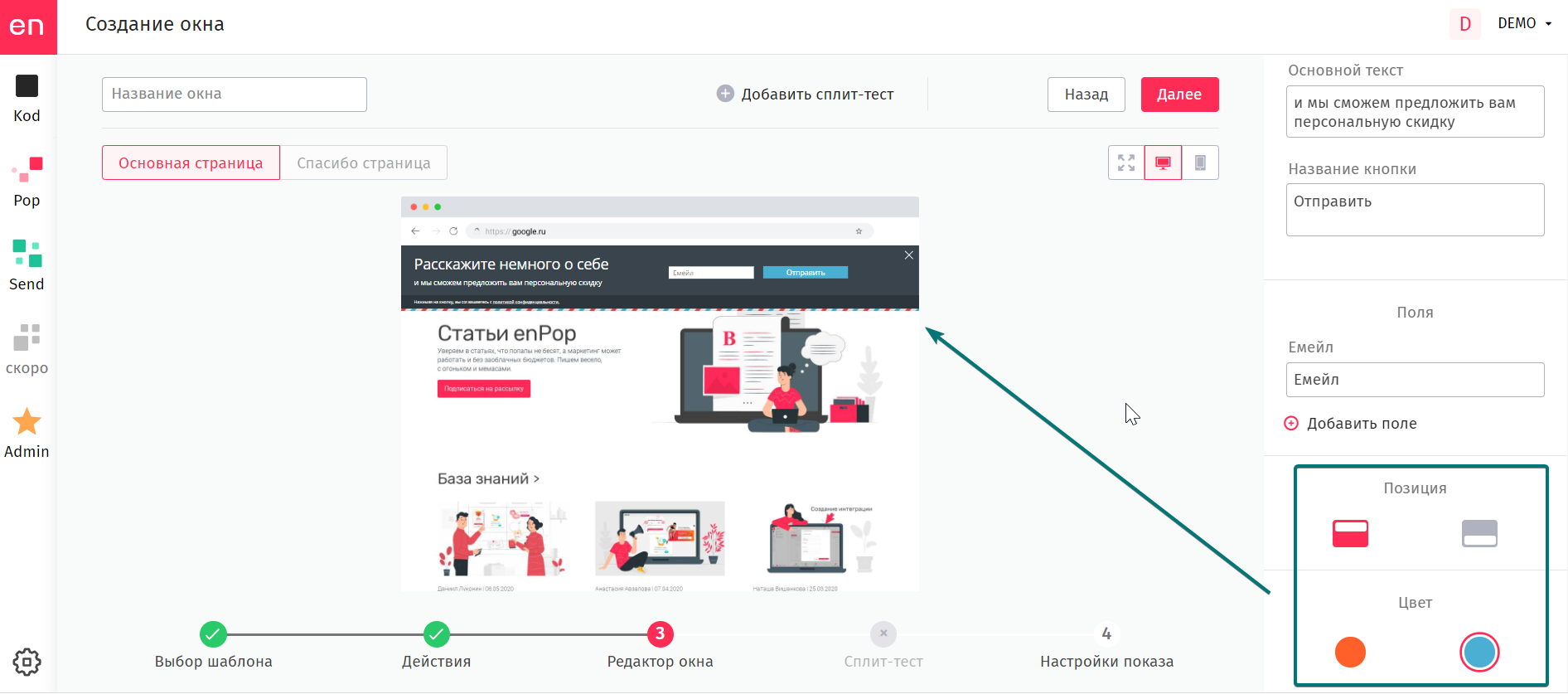Go to step 'Действия'
The height and width of the screenshot is (694, 1568).
click(x=436, y=634)
